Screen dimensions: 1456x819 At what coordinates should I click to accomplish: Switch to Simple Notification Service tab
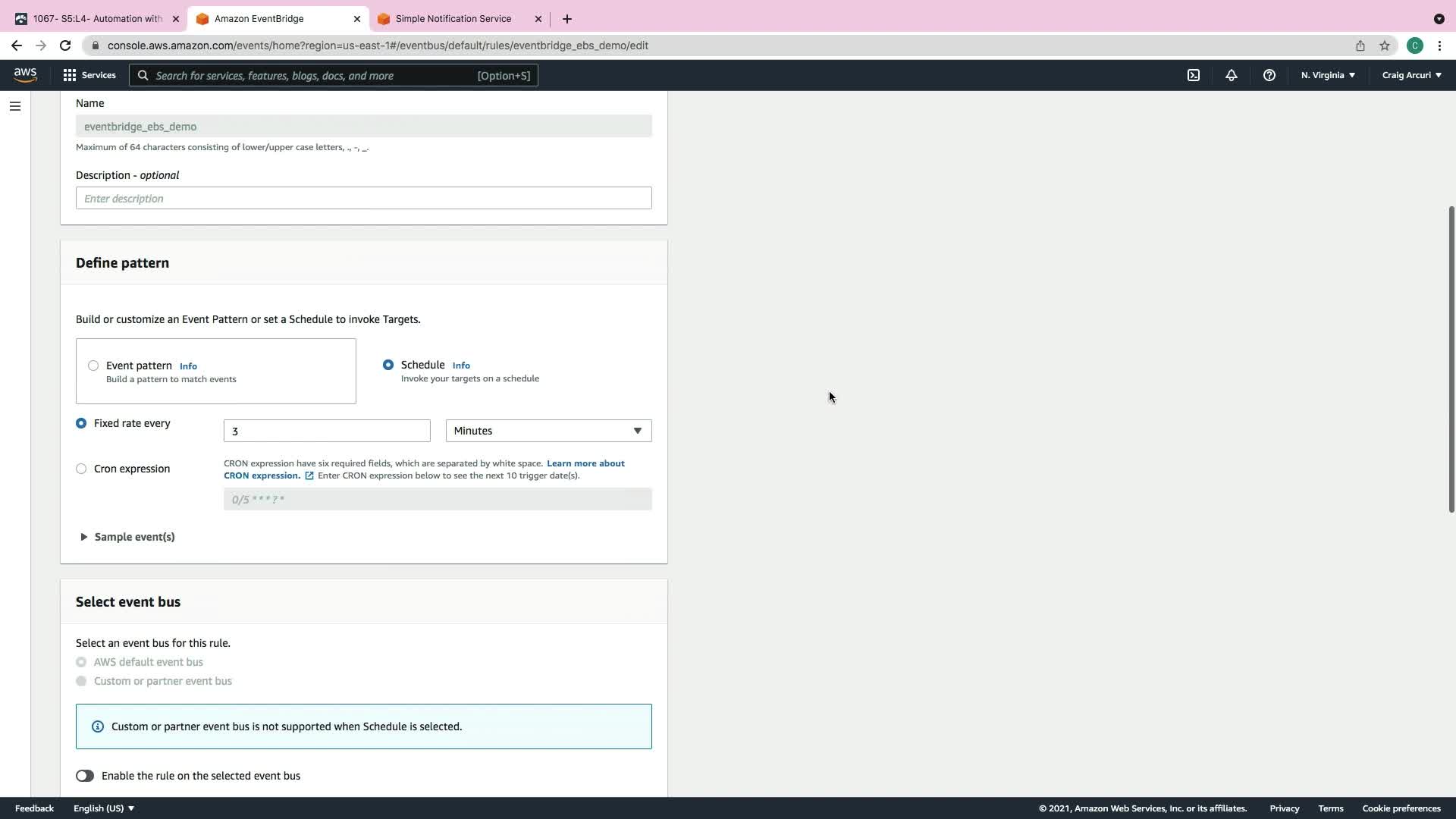point(453,18)
